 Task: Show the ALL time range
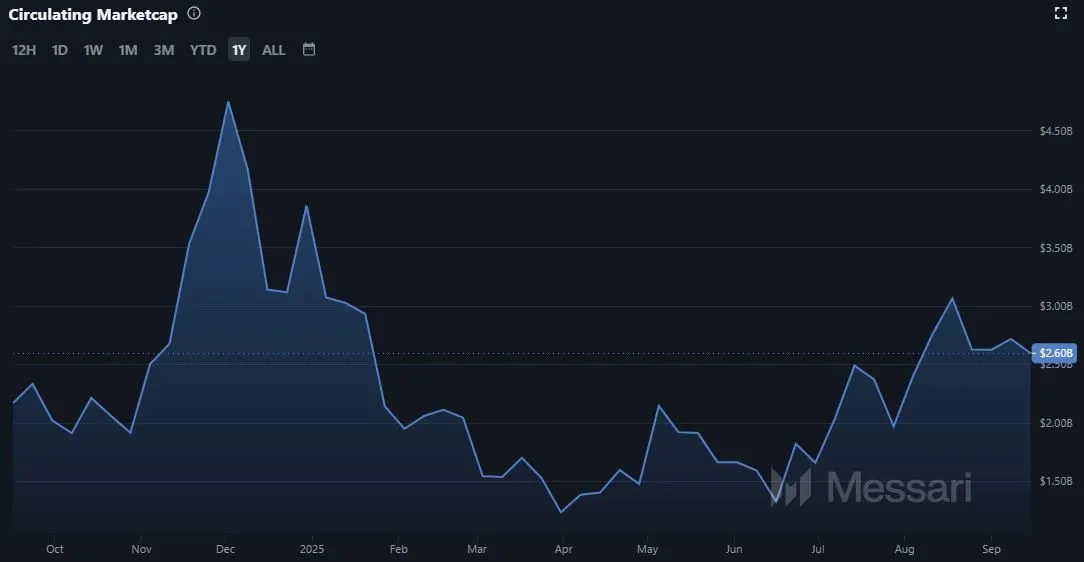click(x=274, y=50)
